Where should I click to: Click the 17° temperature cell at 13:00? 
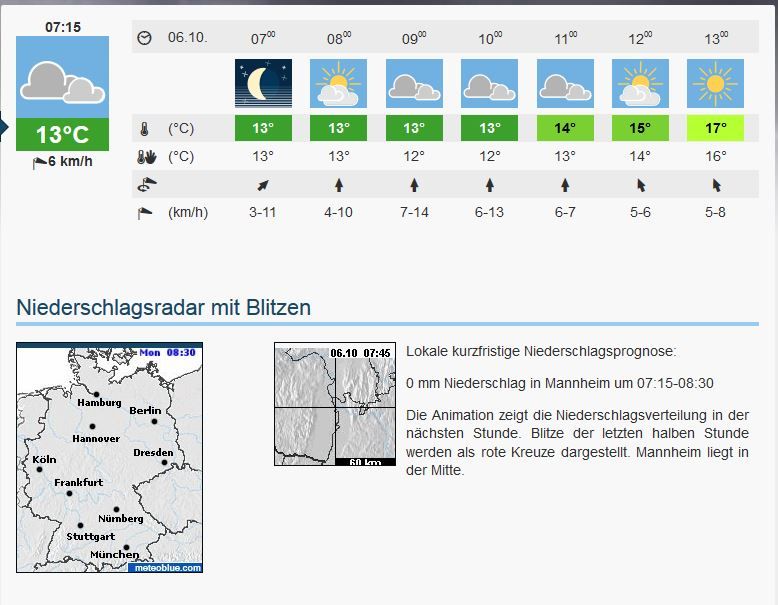(716, 129)
